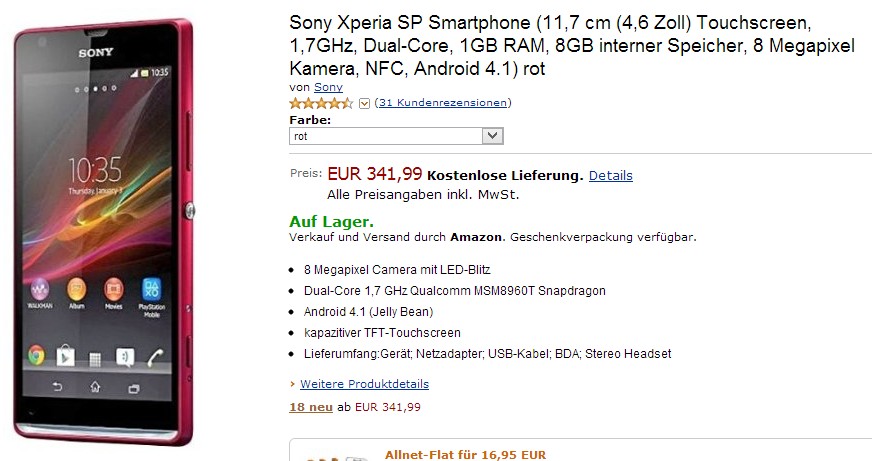Expand the rating breakdown arrow beside stars
Screen dimensions: 872x461
click(x=364, y=103)
